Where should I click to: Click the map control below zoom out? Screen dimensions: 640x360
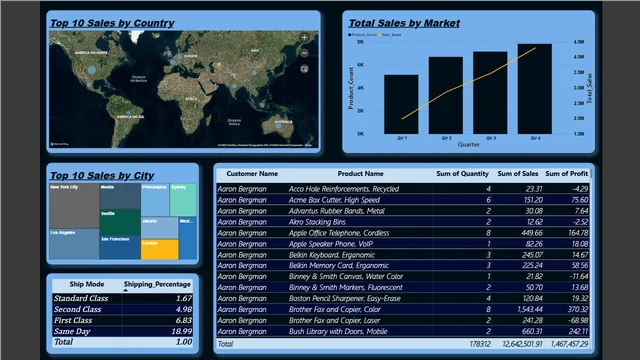click(304, 69)
